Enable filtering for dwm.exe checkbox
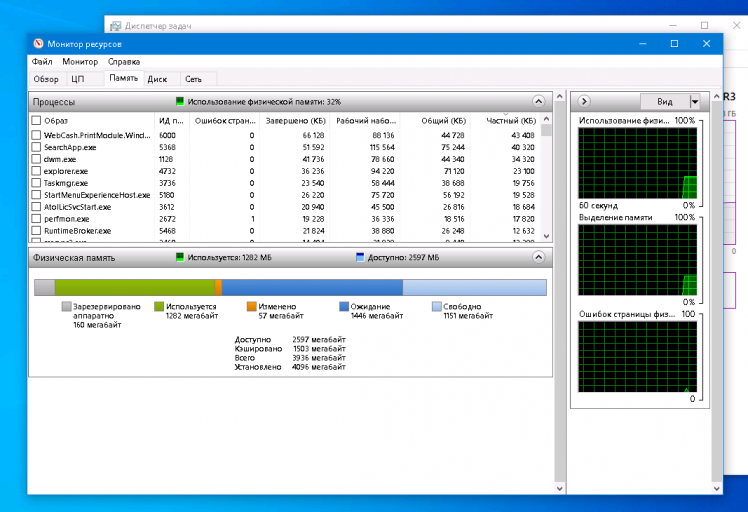748x512 pixels. [36, 159]
